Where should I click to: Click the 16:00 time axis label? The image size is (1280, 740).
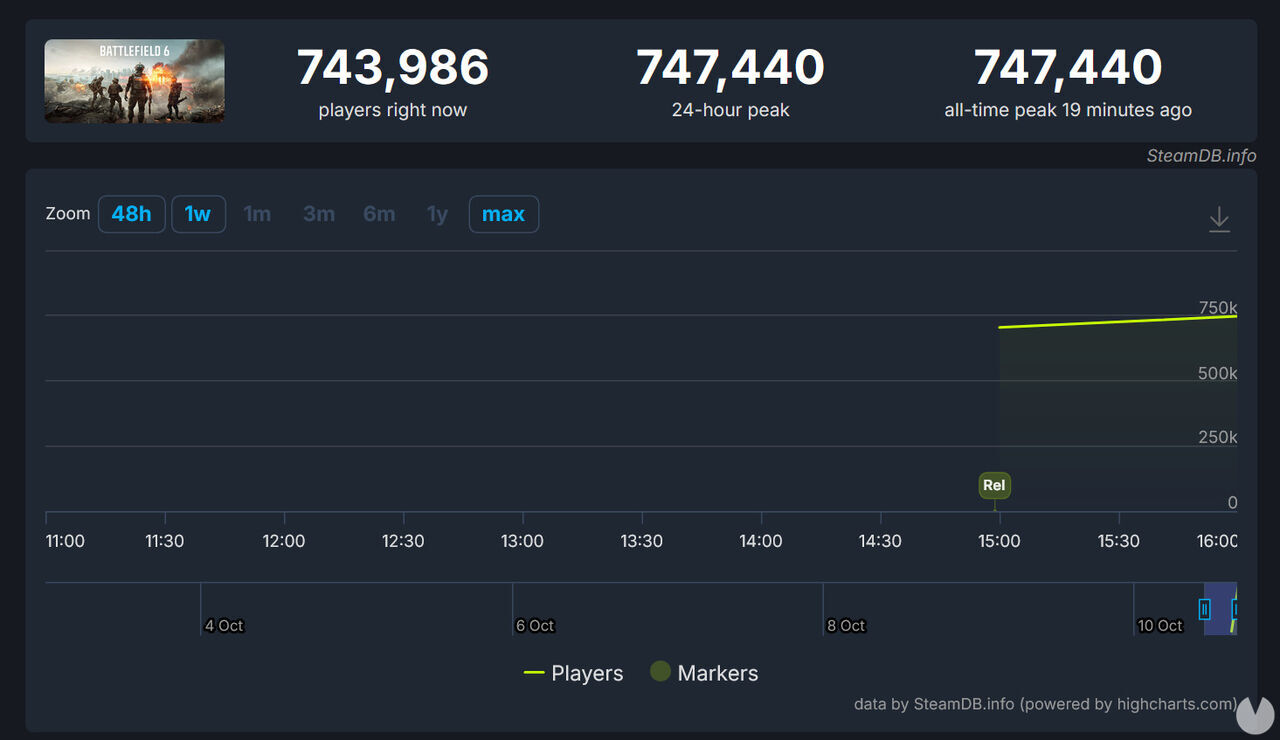[1218, 541]
